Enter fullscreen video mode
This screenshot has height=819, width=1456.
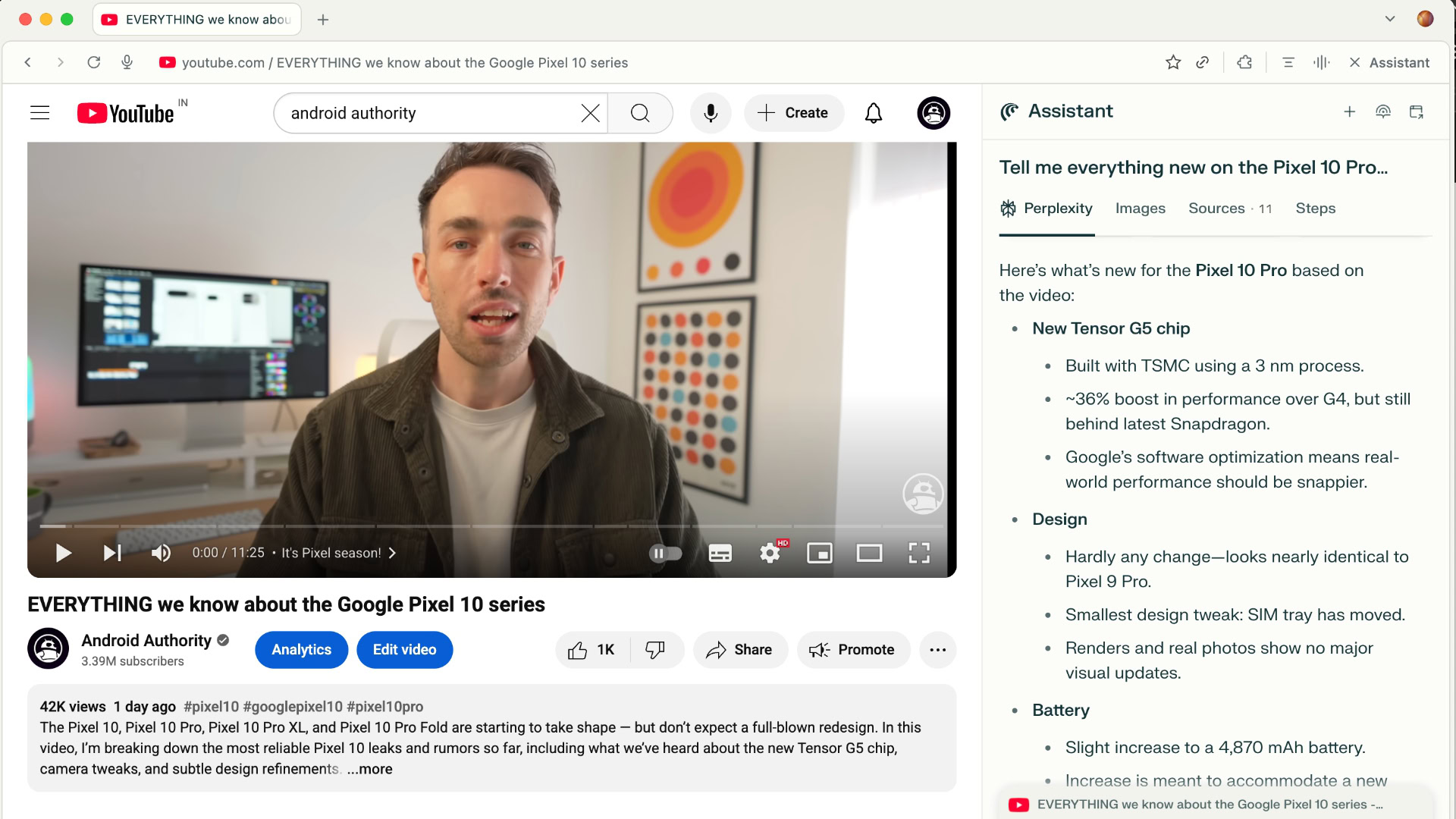click(919, 553)
